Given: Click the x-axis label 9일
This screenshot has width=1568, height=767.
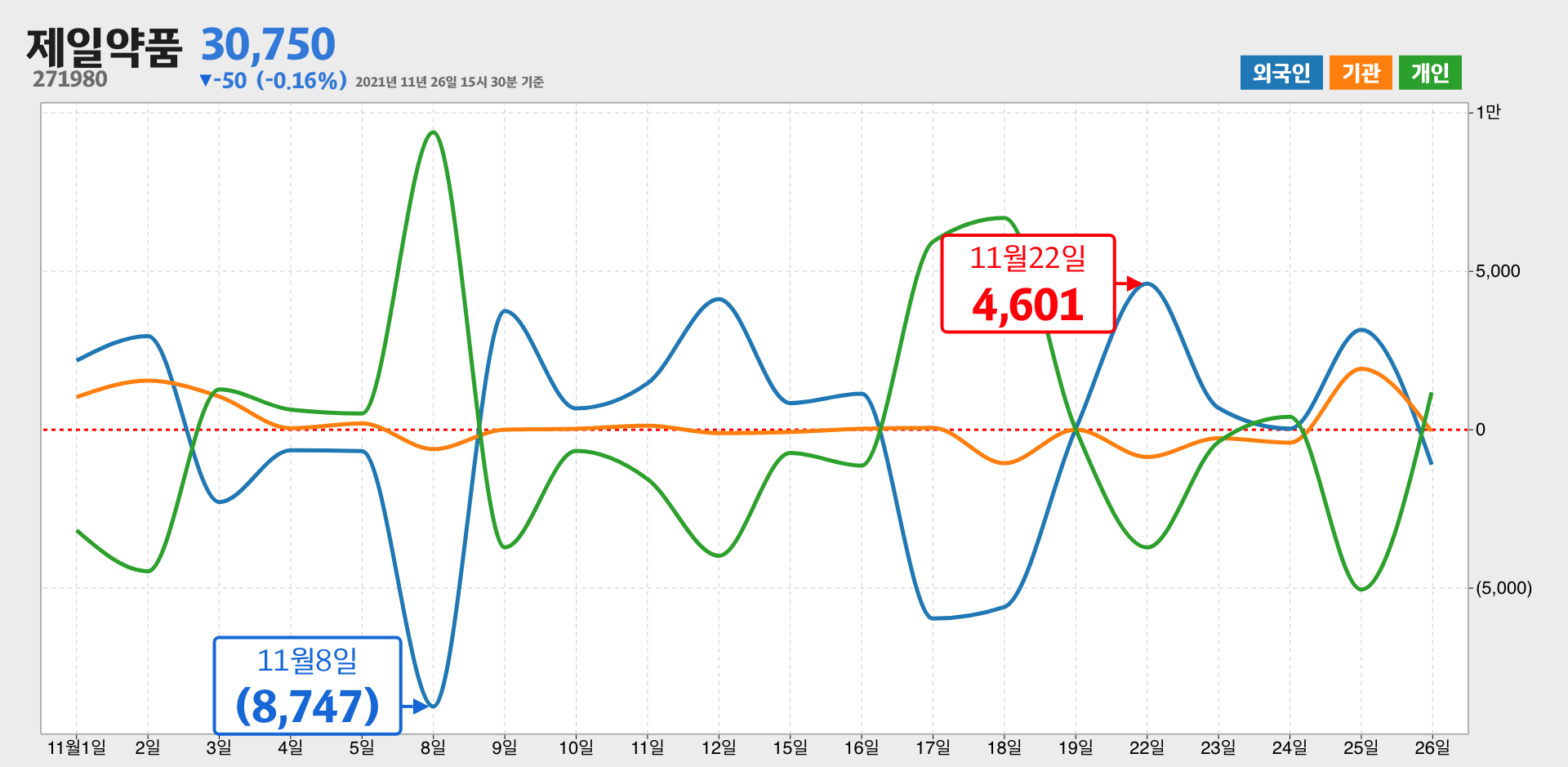Looking at the screenshot, I should point(505,747).
